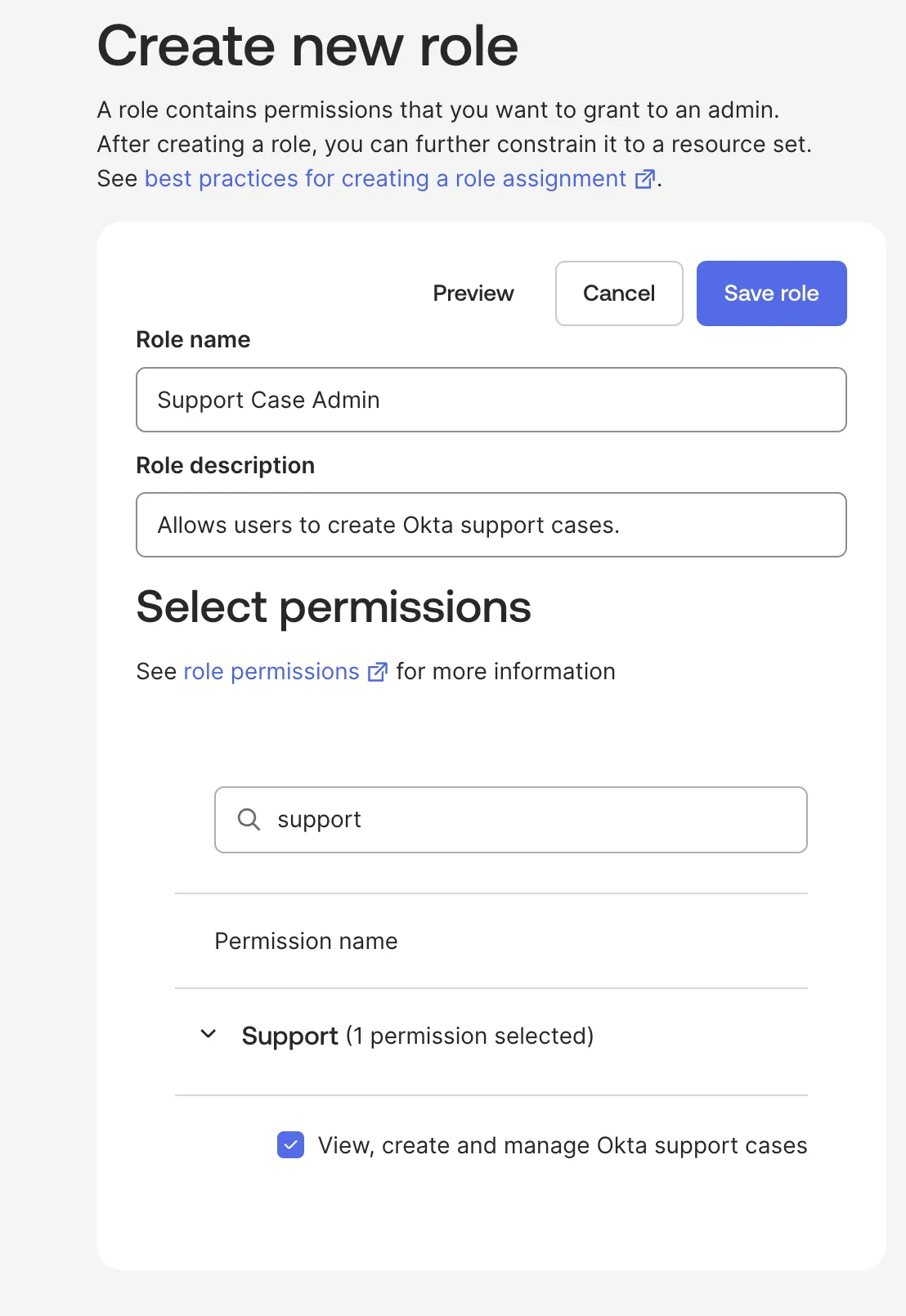Image resolution: width=906 pixels, height=1316 pixels.
Task: Click the 'Create new role' page title
Action: pyautogui.click(x=307, y=46)
